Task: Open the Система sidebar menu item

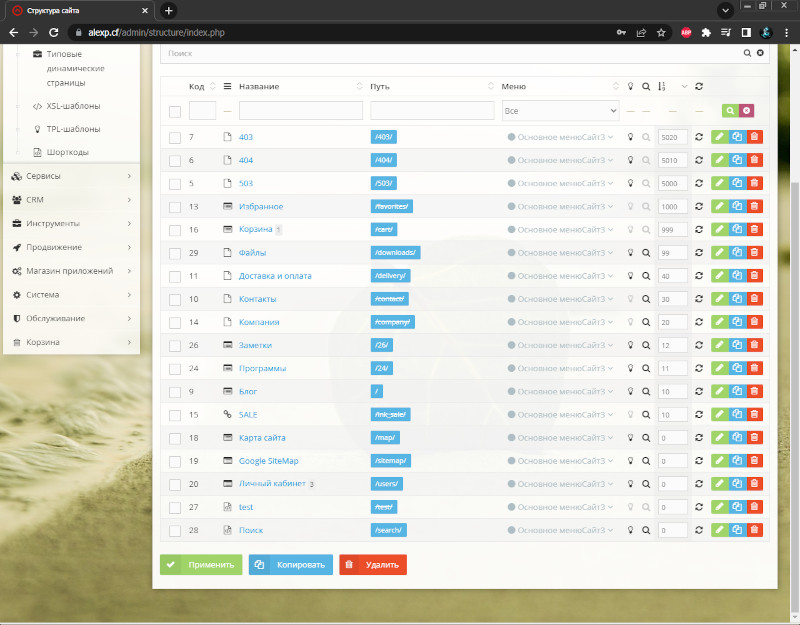Action: tap(71, 295)
